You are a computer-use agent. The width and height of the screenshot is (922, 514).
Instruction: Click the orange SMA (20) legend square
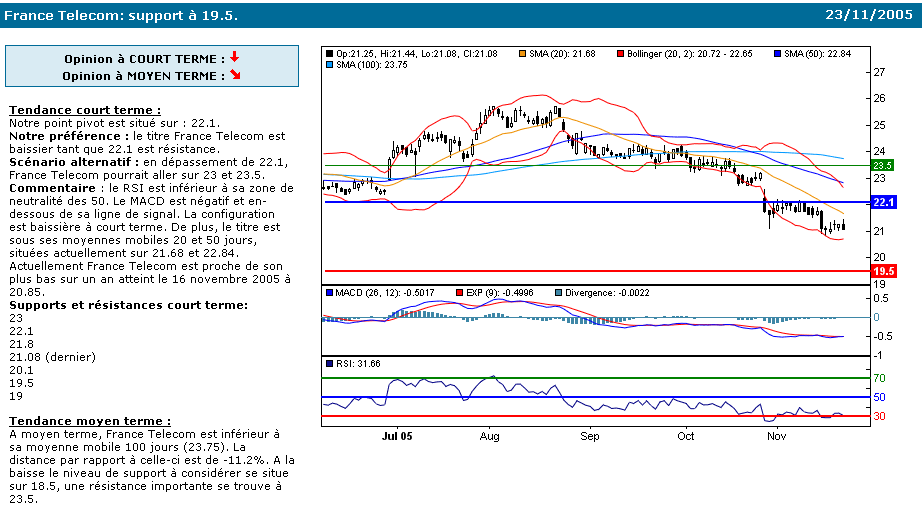[522, 54]
